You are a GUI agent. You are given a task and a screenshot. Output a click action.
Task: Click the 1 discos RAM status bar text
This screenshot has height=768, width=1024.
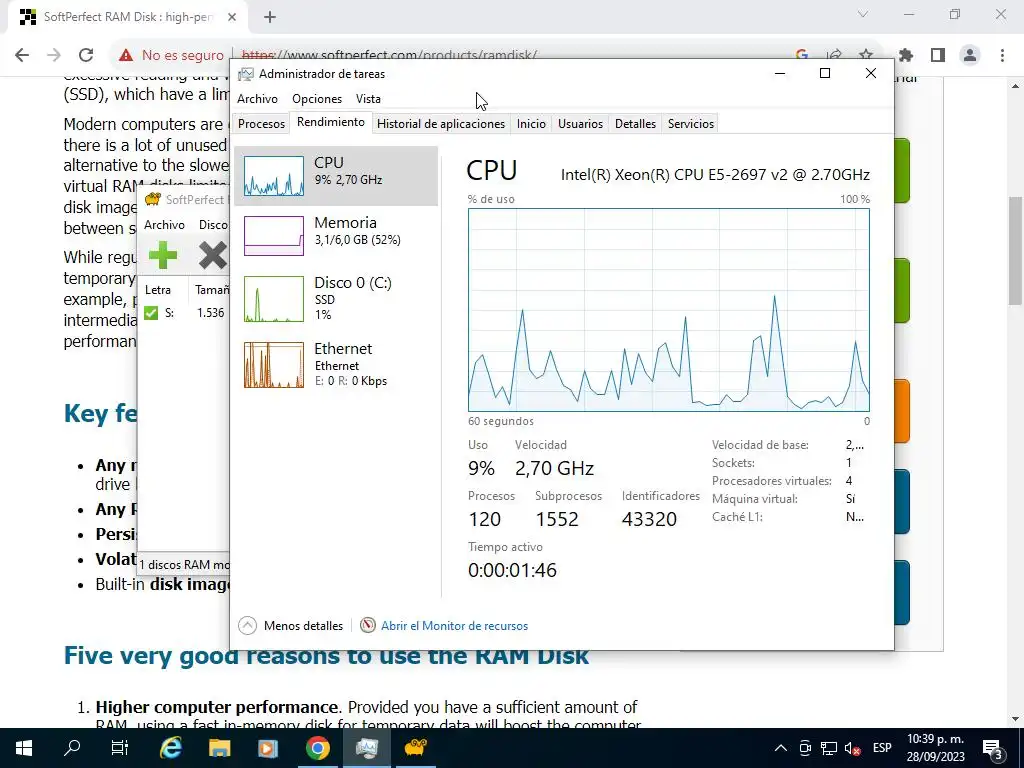[184, 565]
